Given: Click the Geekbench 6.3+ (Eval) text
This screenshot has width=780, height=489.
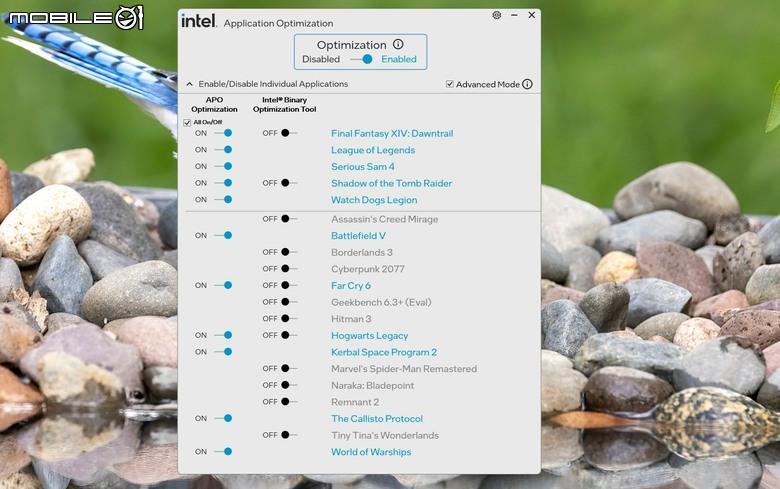Looking at the screenshot, I should point(381,302).
